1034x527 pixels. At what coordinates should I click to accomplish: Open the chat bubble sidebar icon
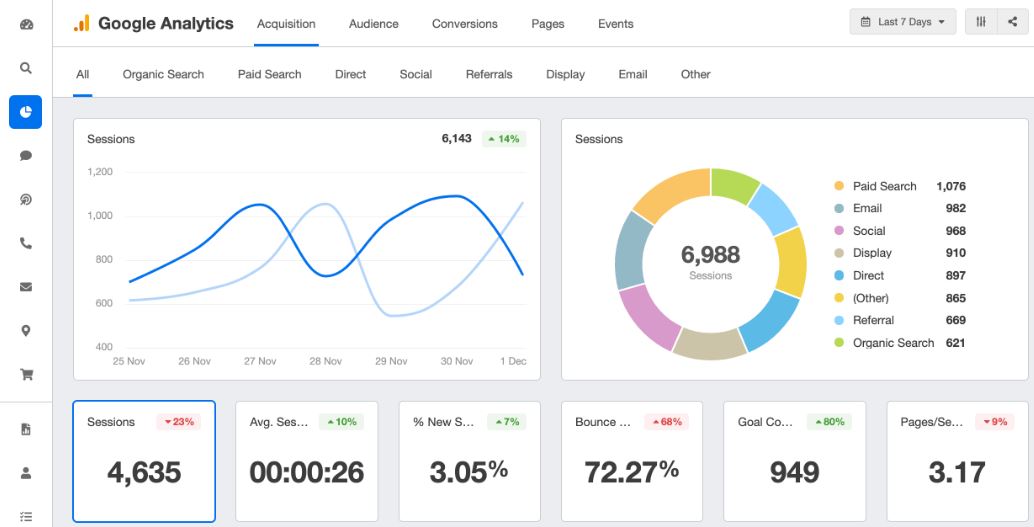[26, 156]
